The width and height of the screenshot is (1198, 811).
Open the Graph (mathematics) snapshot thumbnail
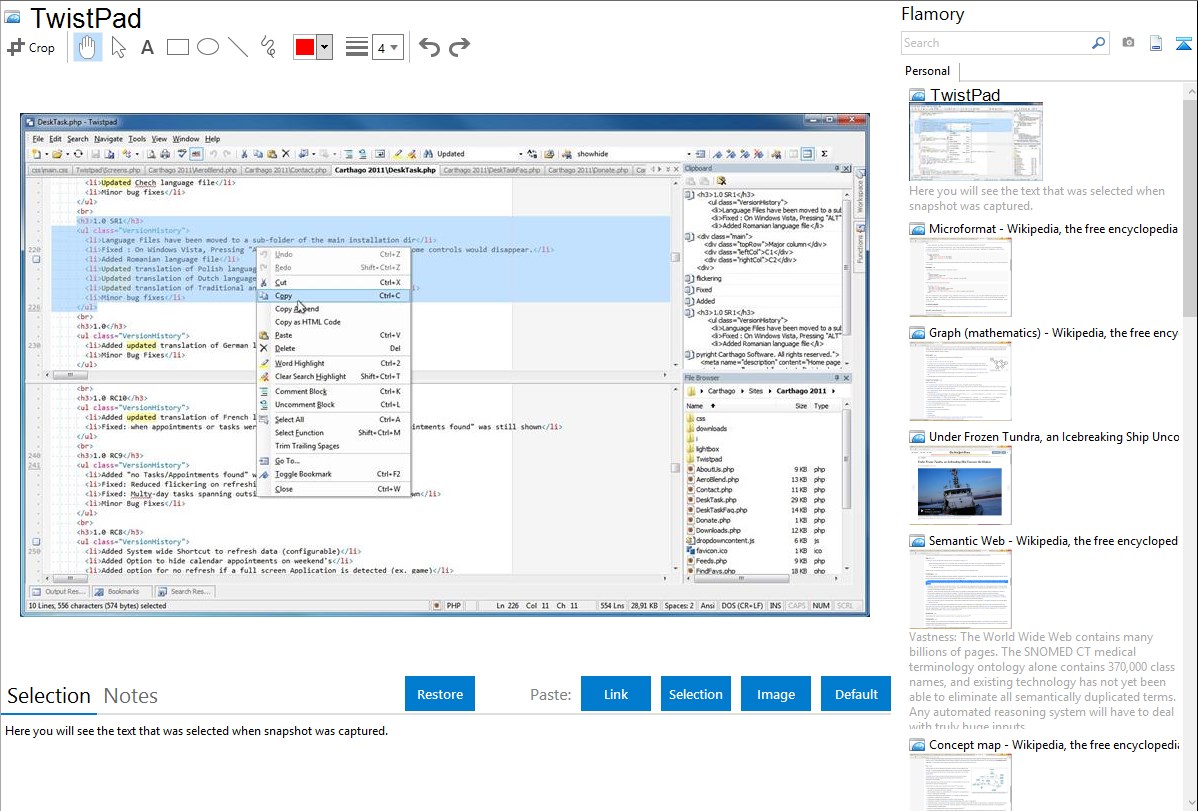(x=960, y=380)
